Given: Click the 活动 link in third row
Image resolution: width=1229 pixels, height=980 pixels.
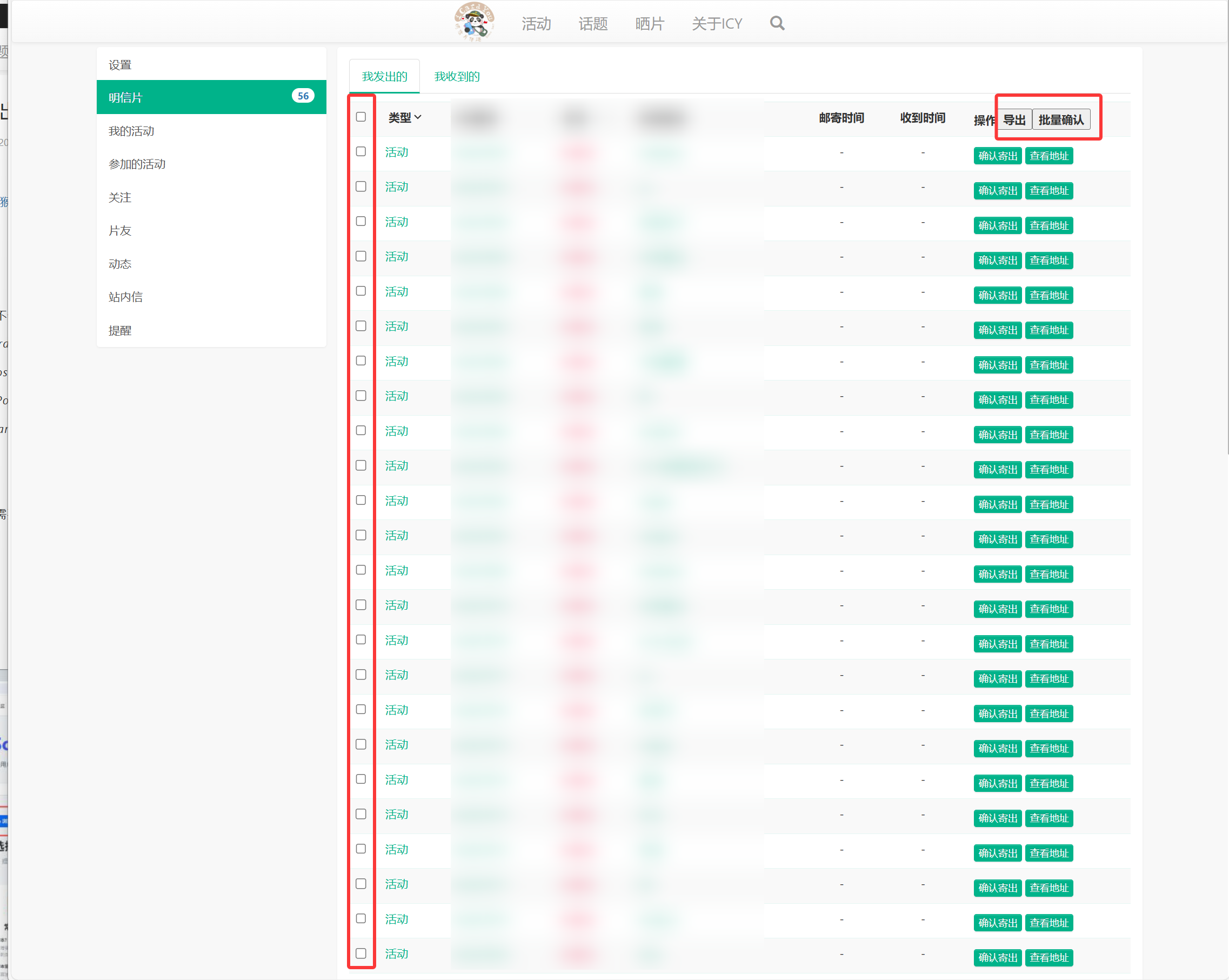Looking at the screenshot, I should tap(396, 222).
